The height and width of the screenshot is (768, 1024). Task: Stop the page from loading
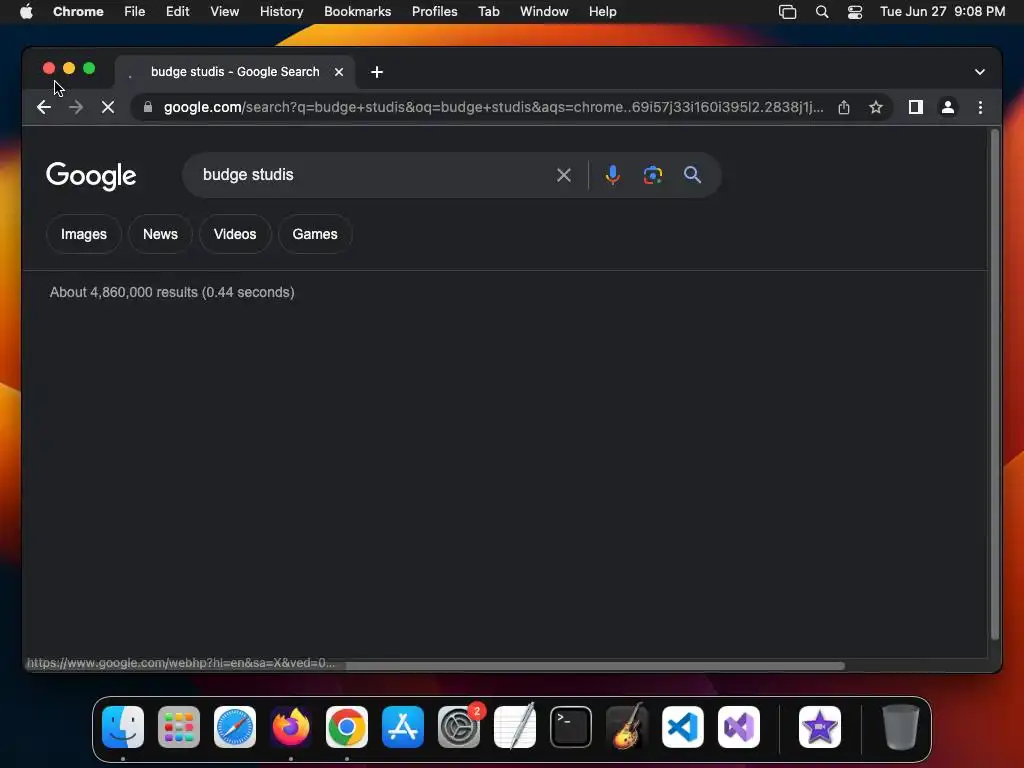point(108,107)
